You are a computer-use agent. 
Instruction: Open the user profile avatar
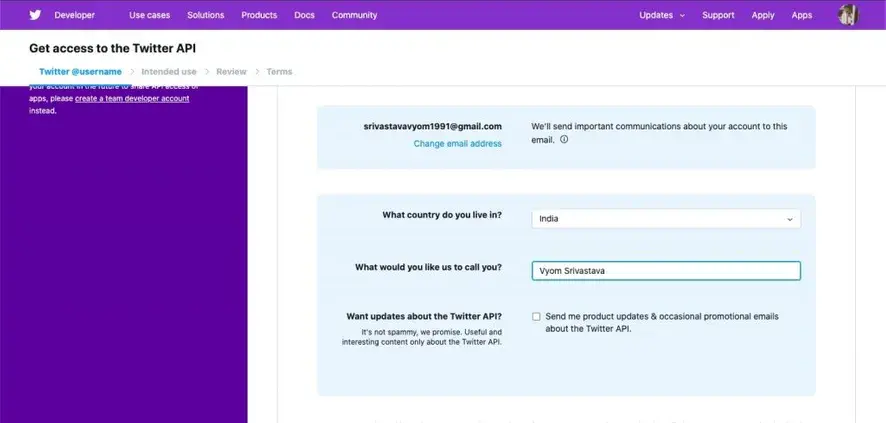click(848, 15)
